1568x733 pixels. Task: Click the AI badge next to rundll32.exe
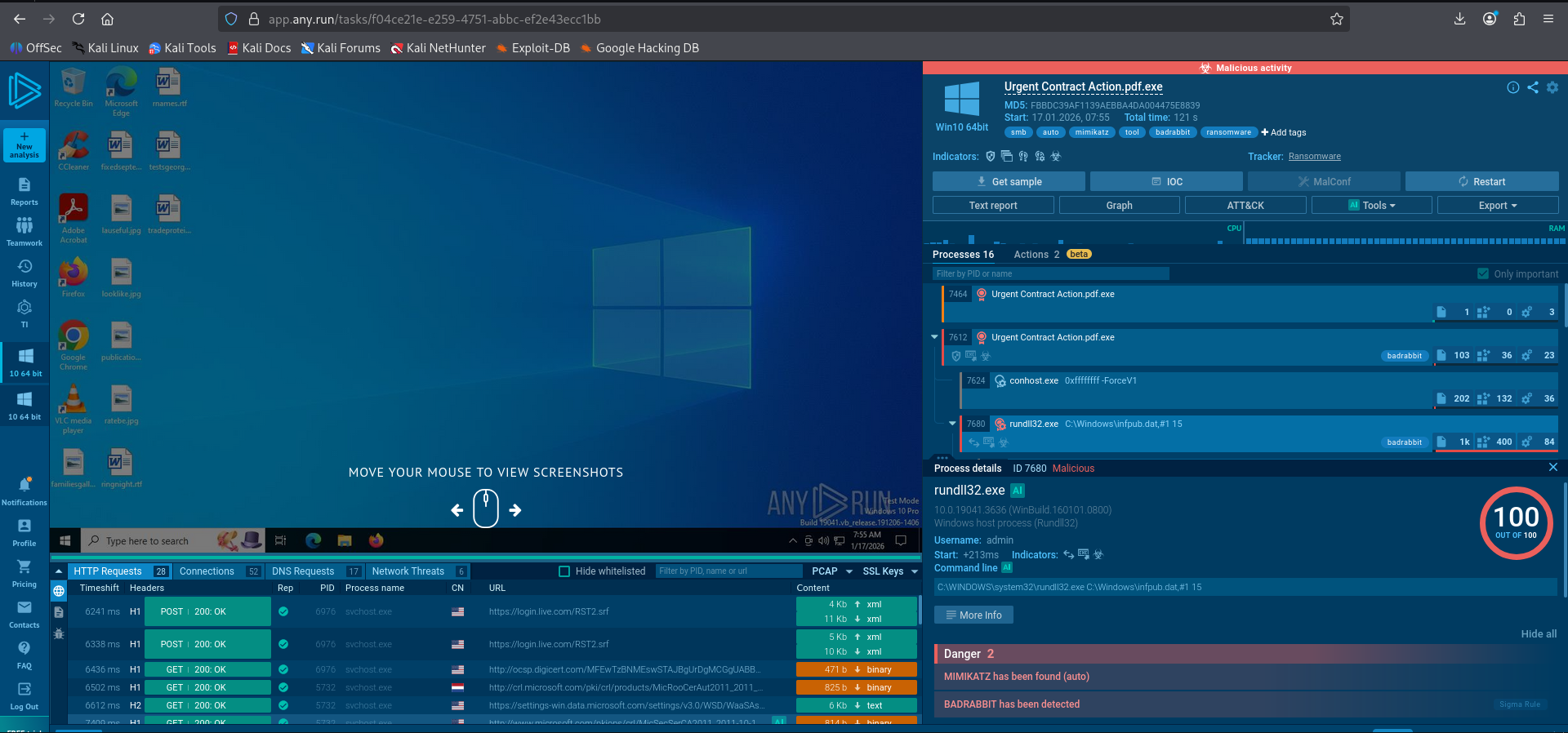[1018, 491]
